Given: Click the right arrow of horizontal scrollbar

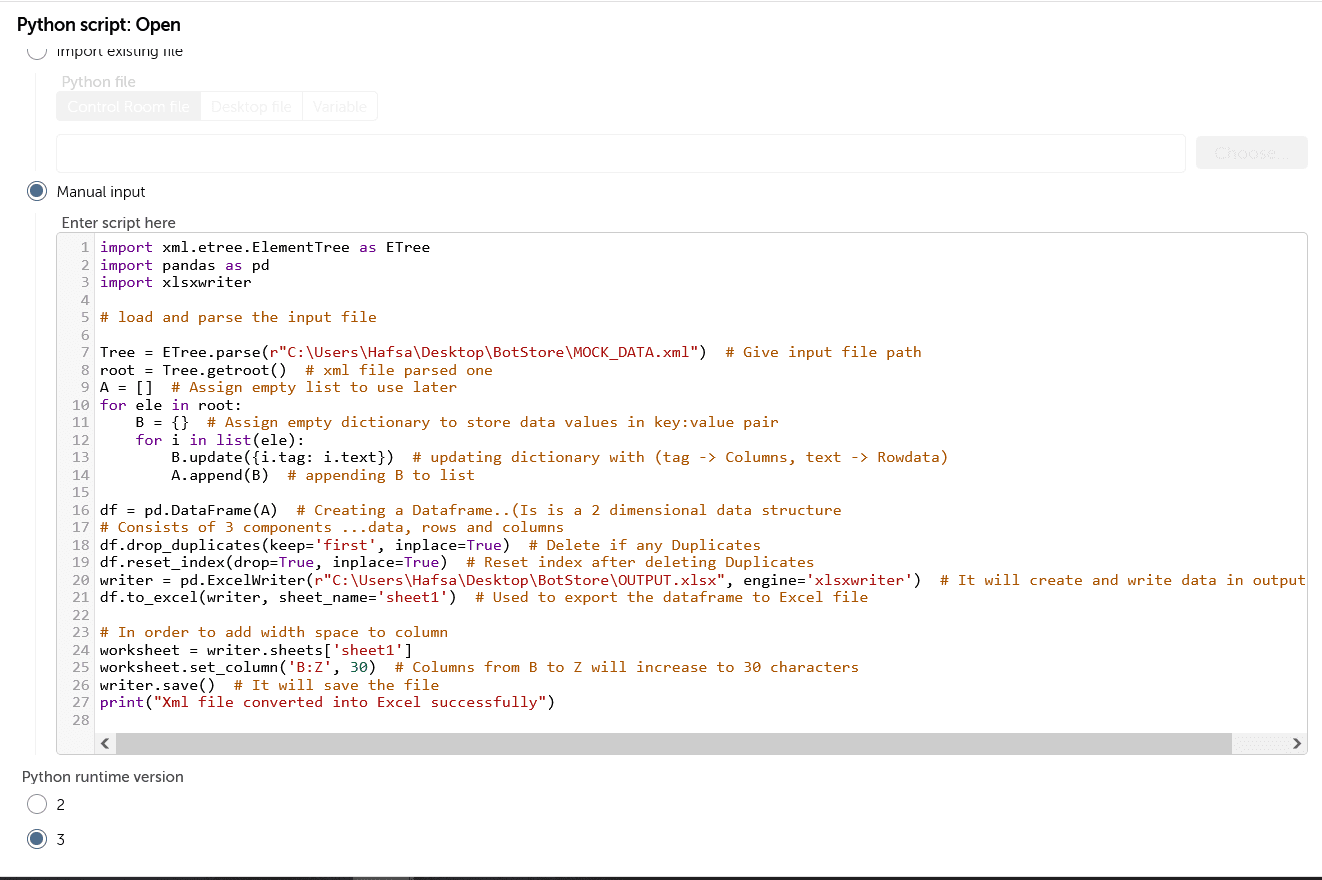Looking at the screenshot, I should click(x=1296, y=743).
